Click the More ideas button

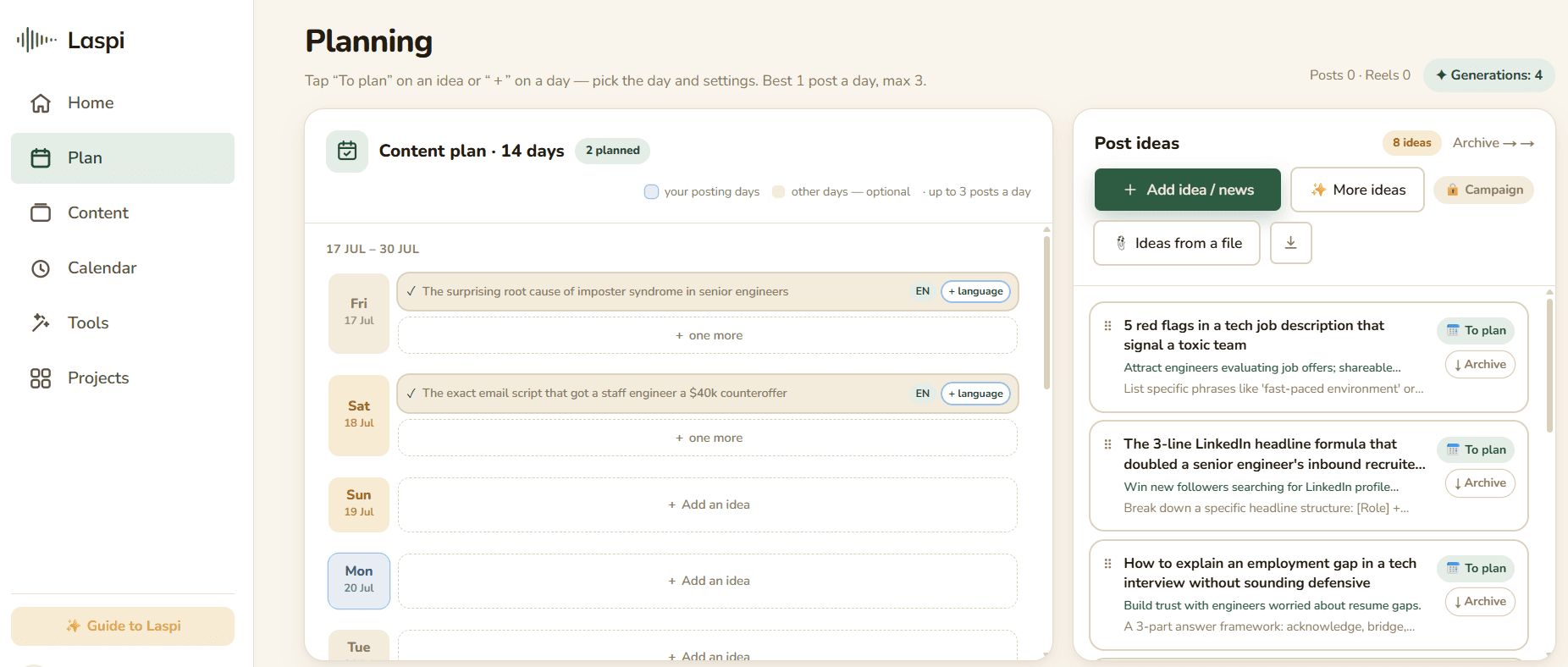pyautogui.click(x=1357, y=190)
